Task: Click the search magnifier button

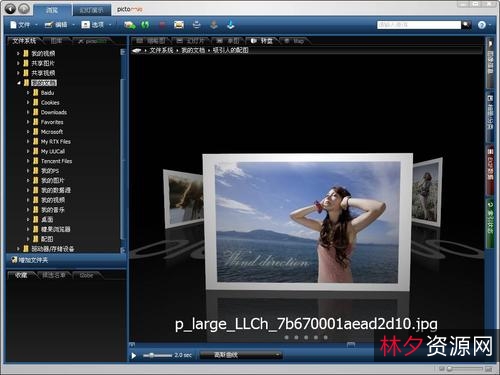Action: click(466, 25)
